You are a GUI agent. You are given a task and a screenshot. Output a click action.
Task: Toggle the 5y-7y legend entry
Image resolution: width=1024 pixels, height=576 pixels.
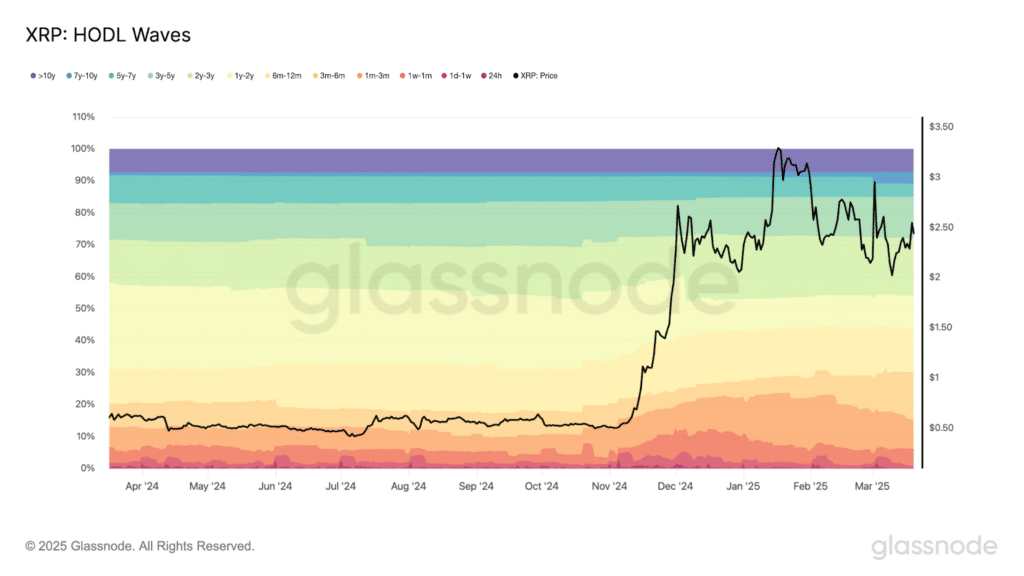click(123, 76)
